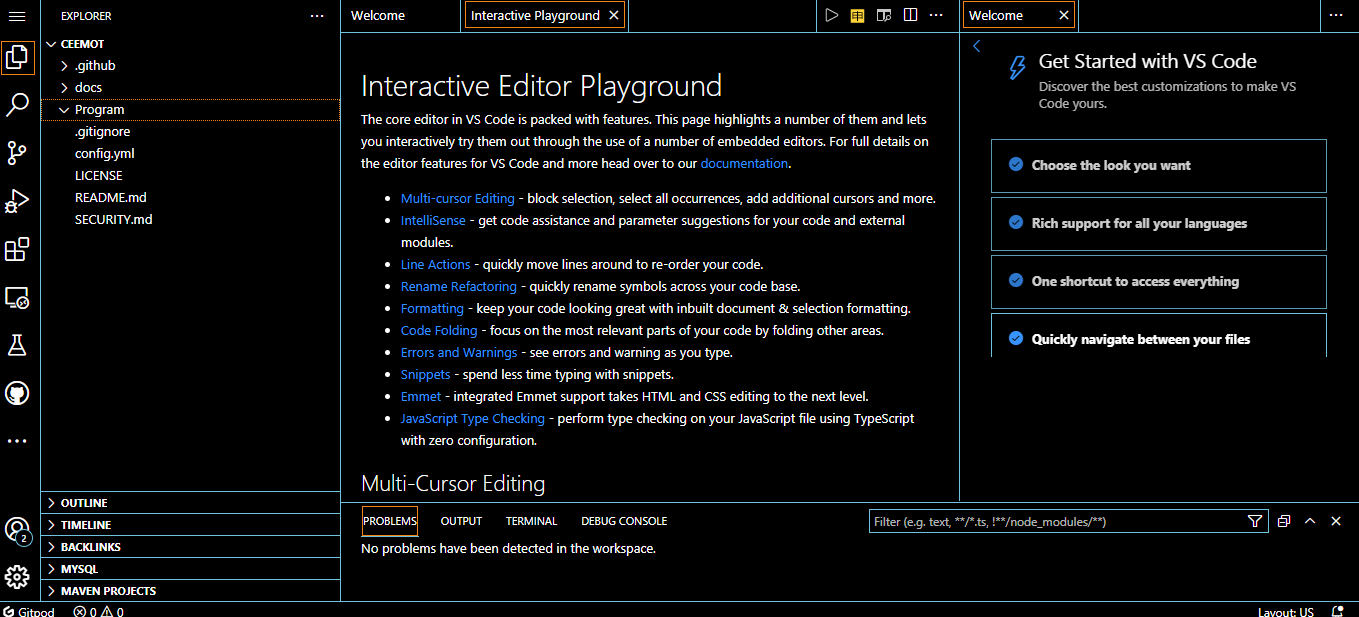Open the README.md file
1359x617 pixels.
(x=190, y=198)
